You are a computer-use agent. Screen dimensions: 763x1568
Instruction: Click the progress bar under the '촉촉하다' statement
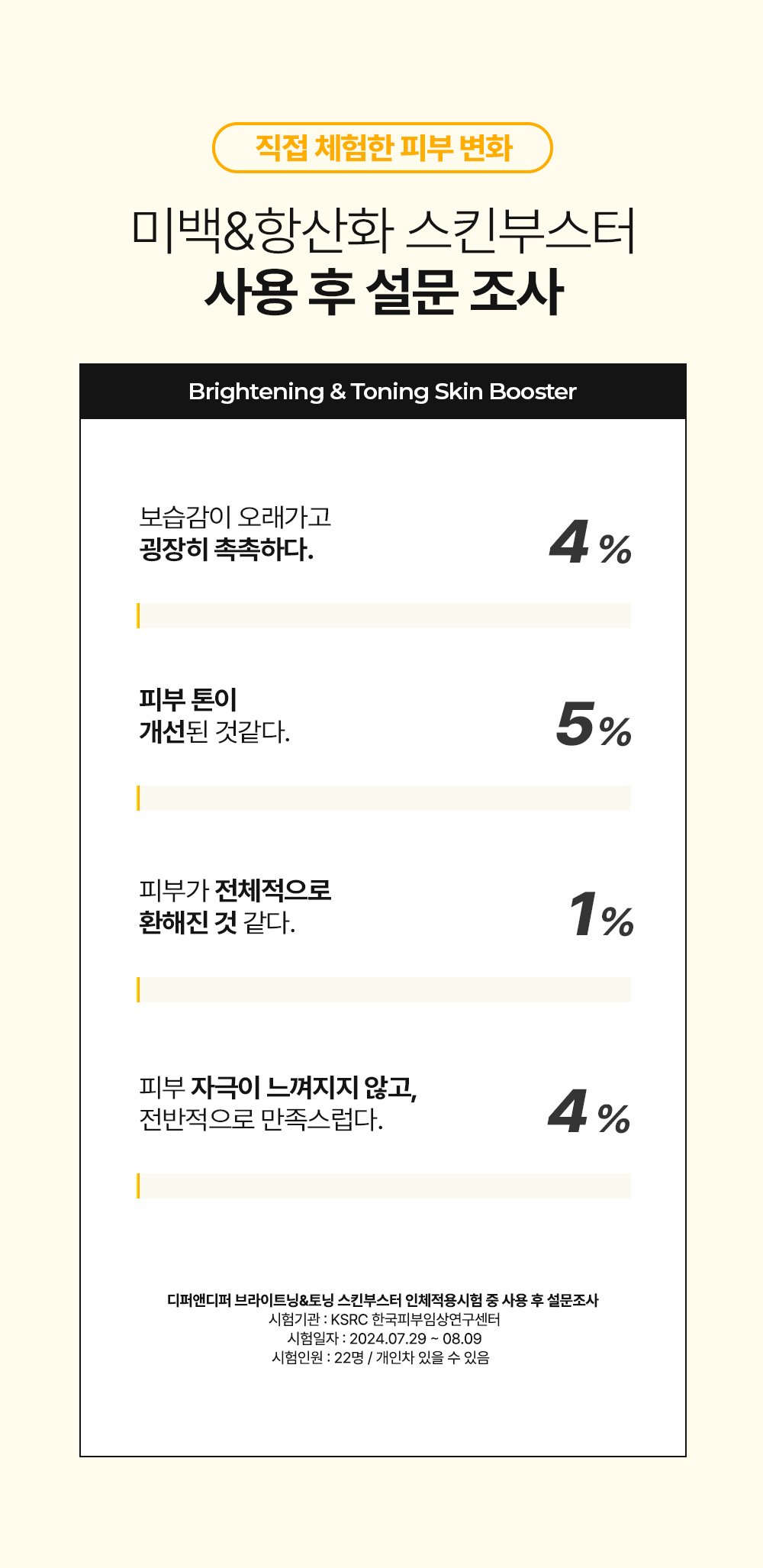384,615
